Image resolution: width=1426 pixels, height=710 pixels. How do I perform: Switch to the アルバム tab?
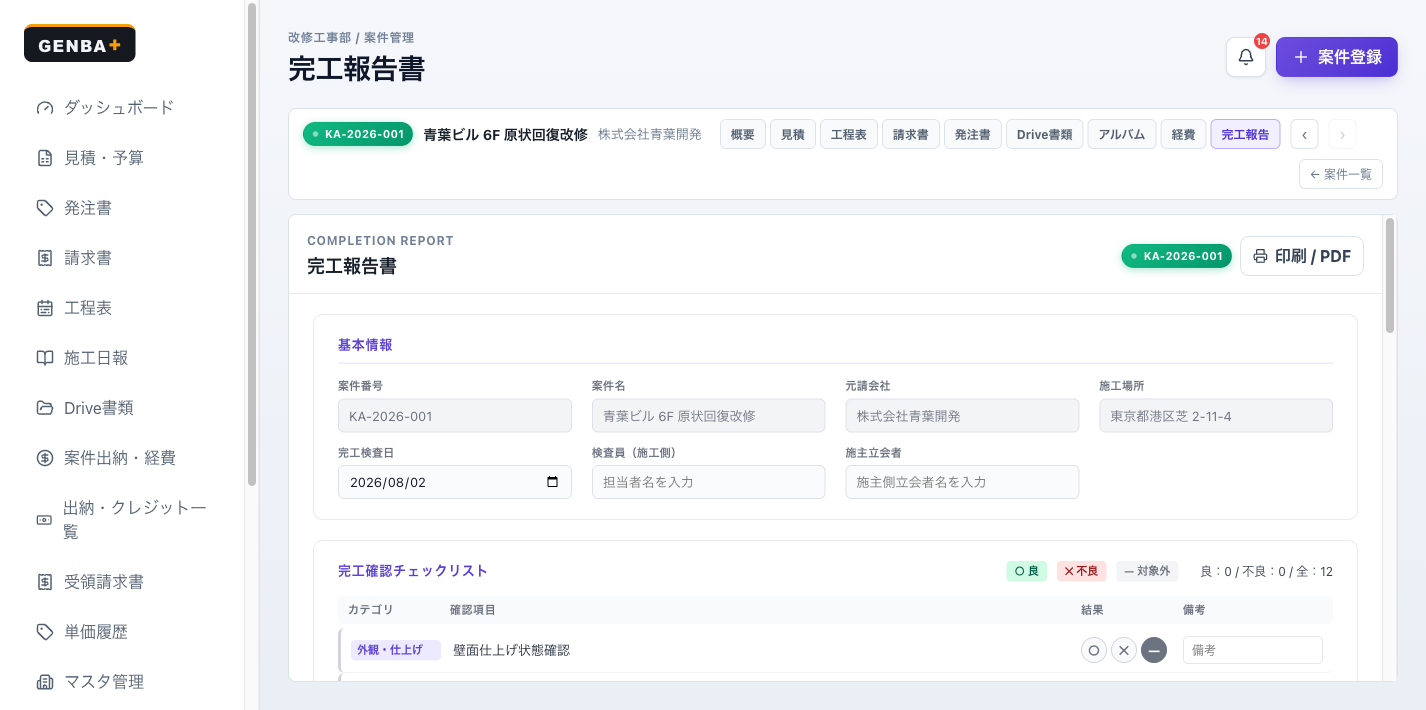[1122, 134]
